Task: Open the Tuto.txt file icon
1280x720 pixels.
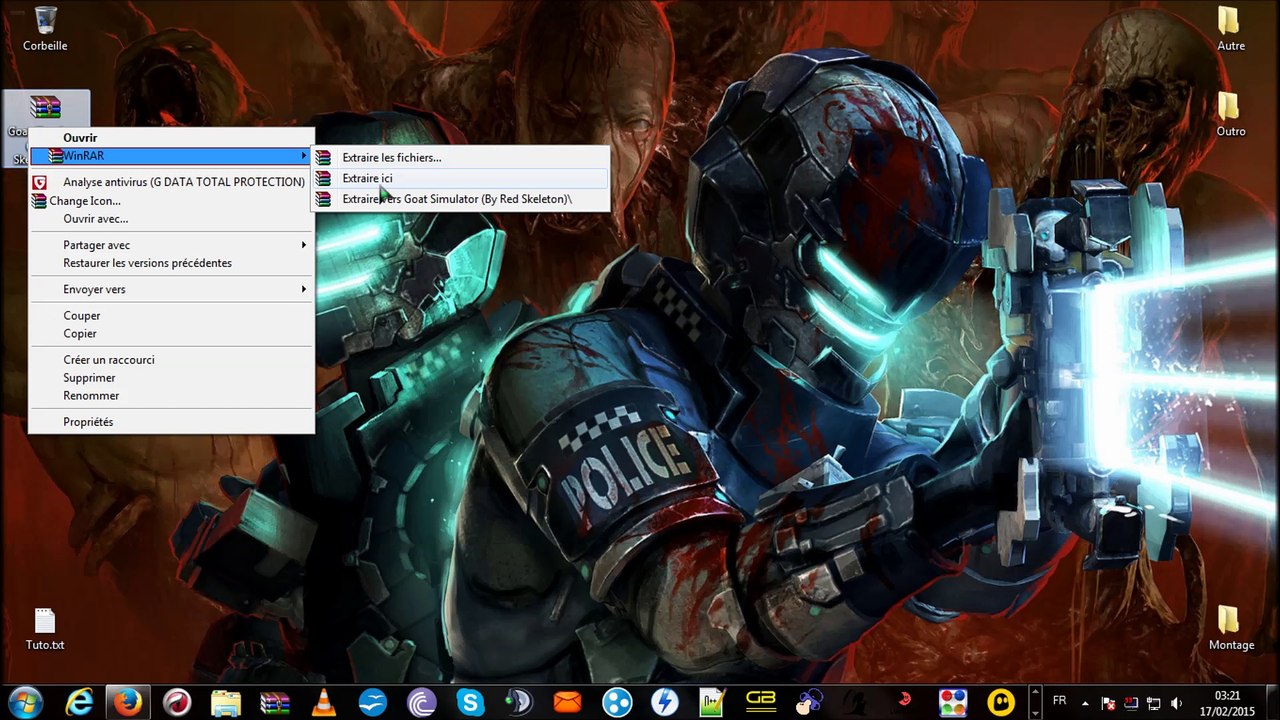Action: (x=45, y=628)
